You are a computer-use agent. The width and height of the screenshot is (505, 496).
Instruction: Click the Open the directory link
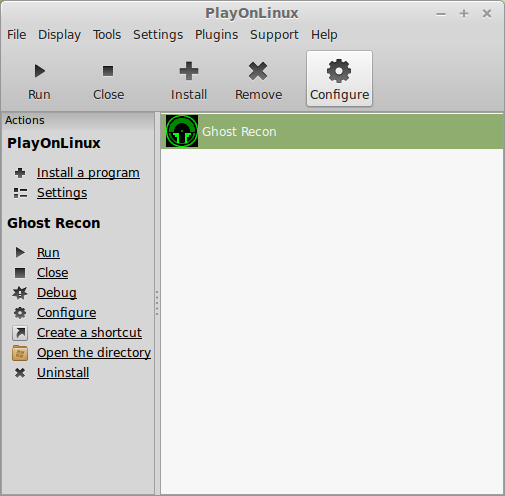click(x=94, y=353)
